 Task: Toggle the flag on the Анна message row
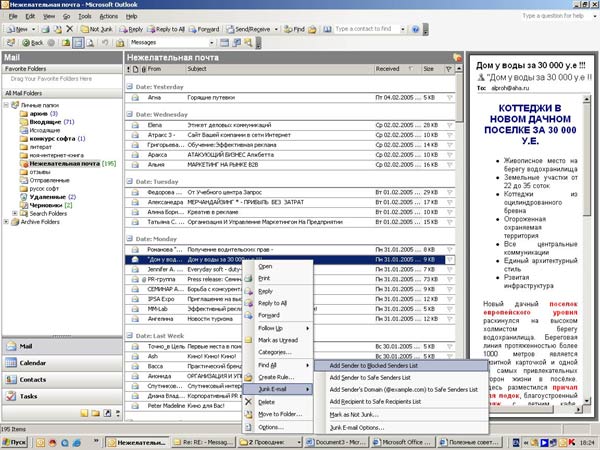coord(450,97)
